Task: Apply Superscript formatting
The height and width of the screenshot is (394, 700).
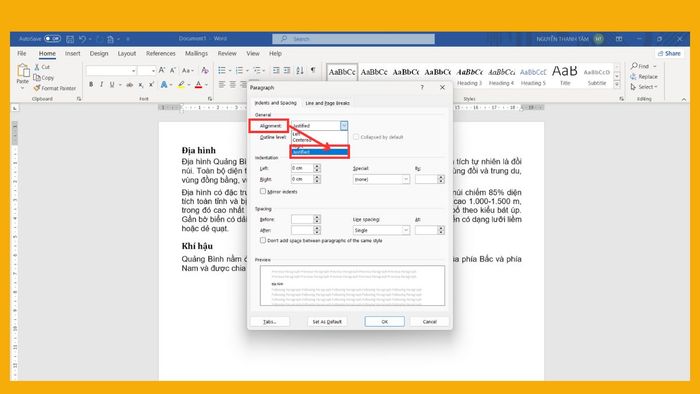Action: (151, 84)
